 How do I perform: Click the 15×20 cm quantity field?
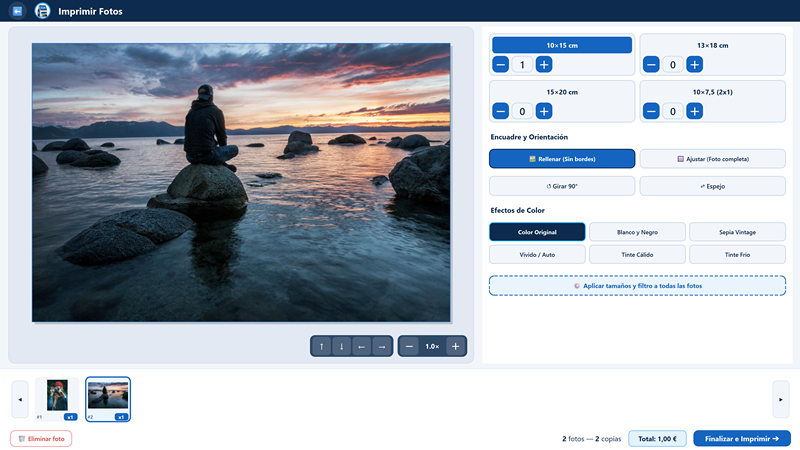(522, 111)
